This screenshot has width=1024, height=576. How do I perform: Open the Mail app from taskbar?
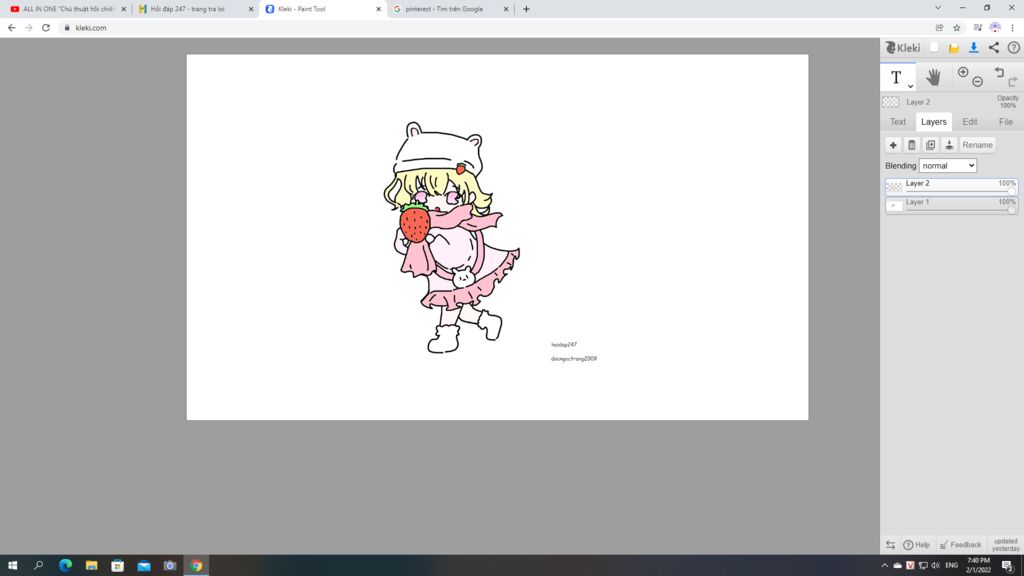(x=144, y=566)
